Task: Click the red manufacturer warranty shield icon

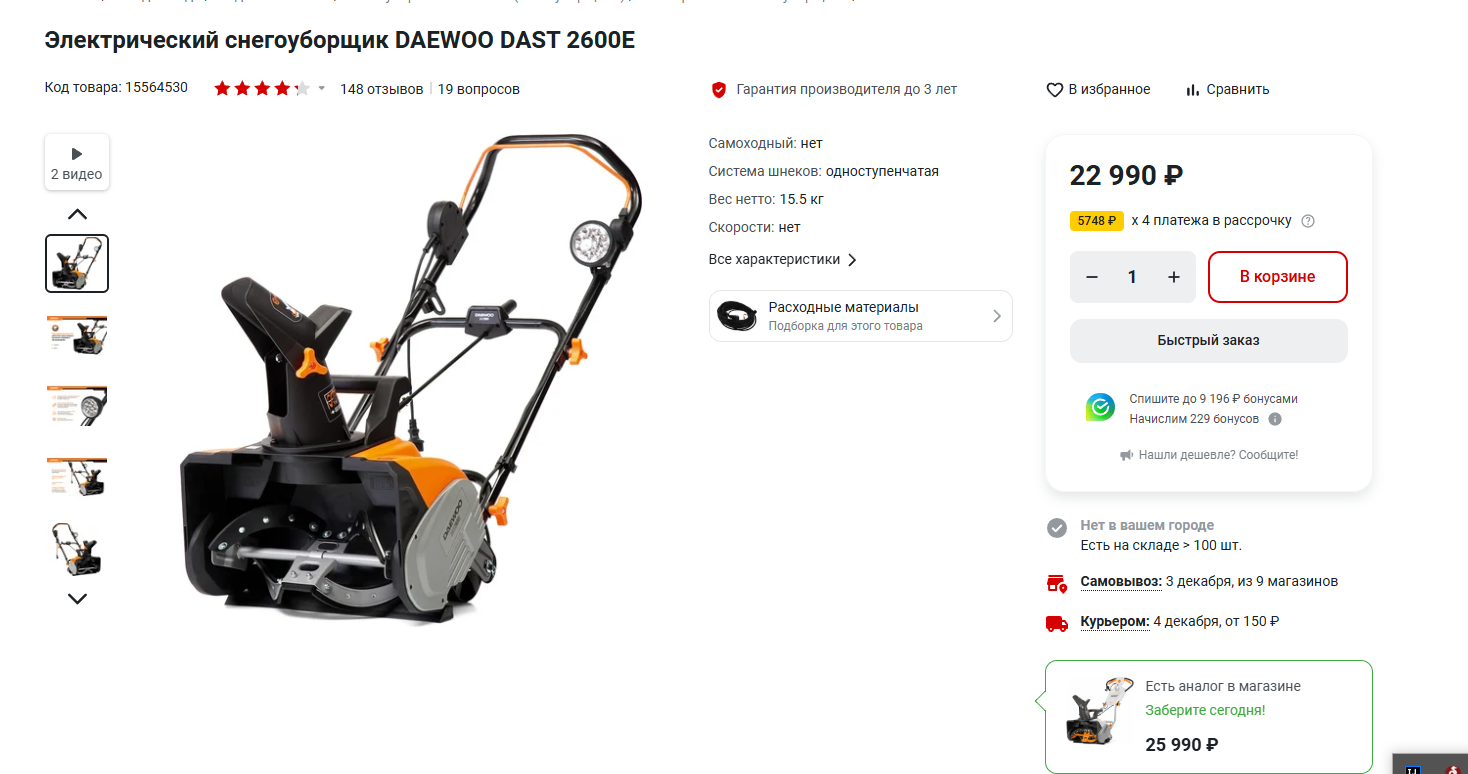Action: [718, 89]
